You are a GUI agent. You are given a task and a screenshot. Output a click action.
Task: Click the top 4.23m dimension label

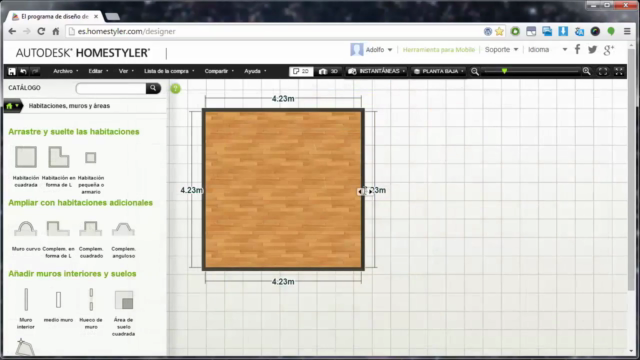(x=283, y=99)
